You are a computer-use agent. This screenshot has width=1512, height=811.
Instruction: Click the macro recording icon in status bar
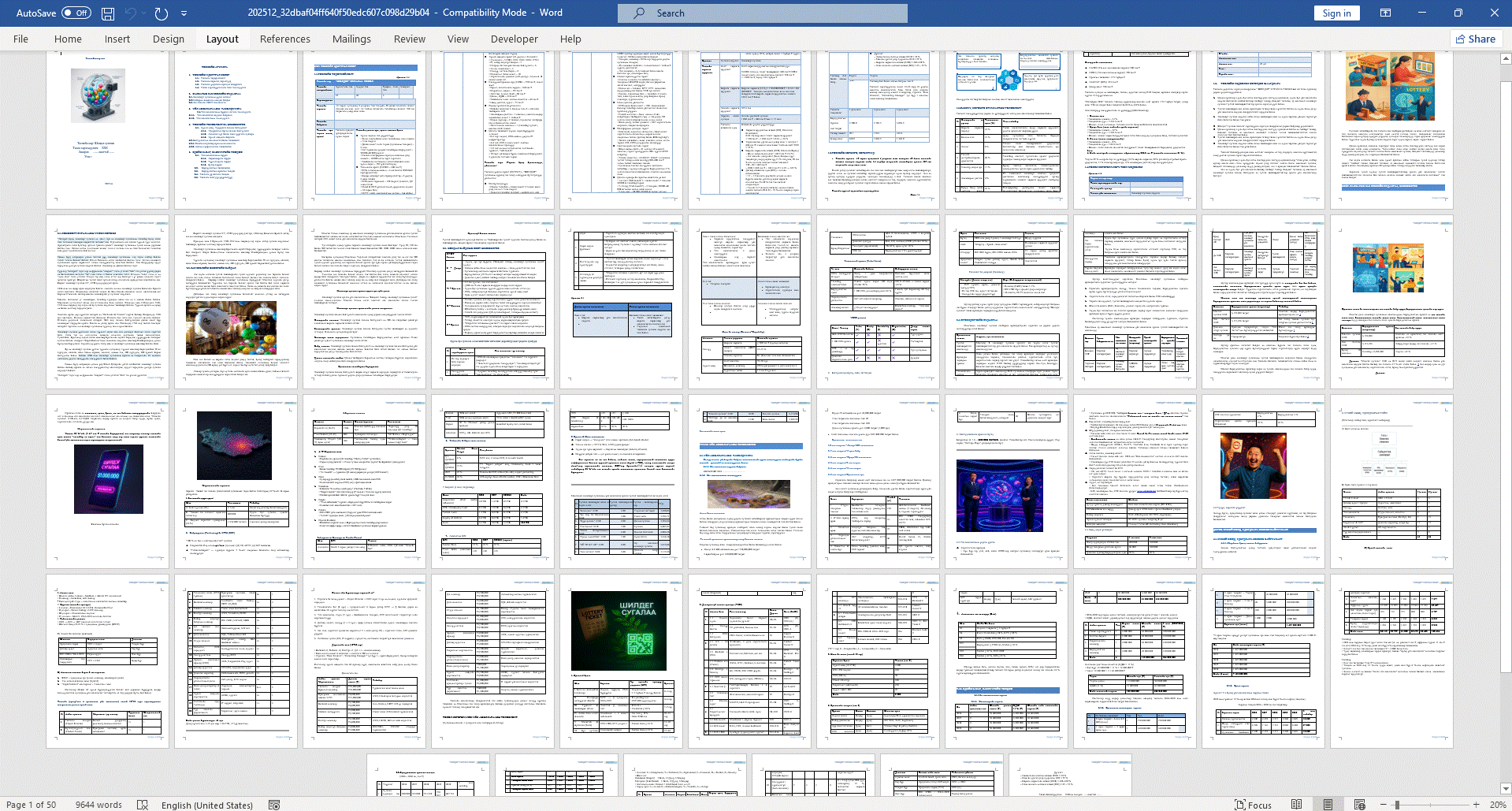(x=274, y=805)
